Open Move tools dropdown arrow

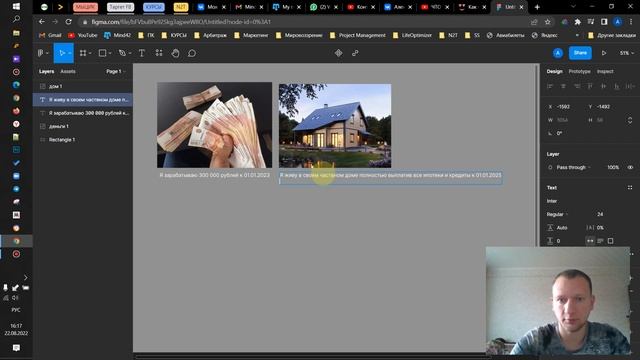click(70, 53)
